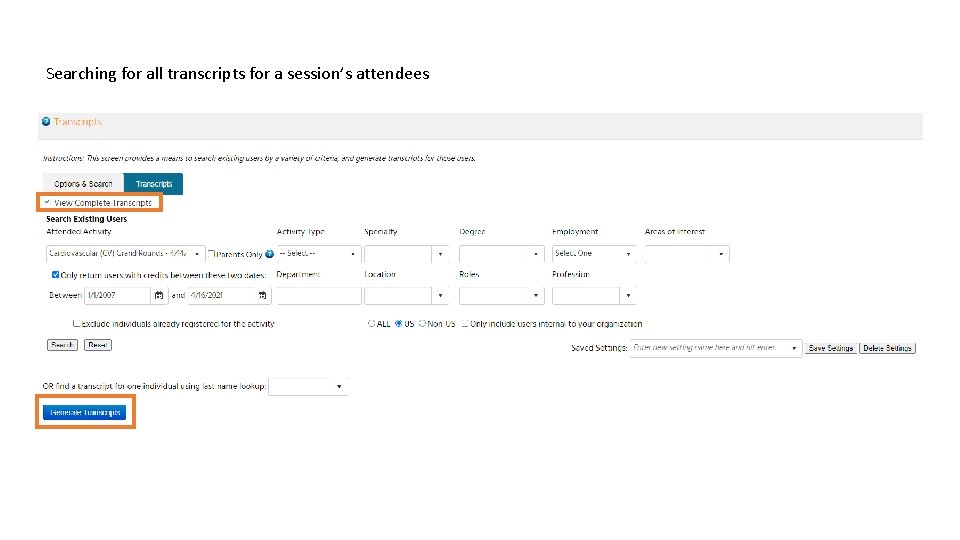This screenshot has width=960, height=540.
Task: Check exclude individuals already registered box
Action: tap(77, 324)
